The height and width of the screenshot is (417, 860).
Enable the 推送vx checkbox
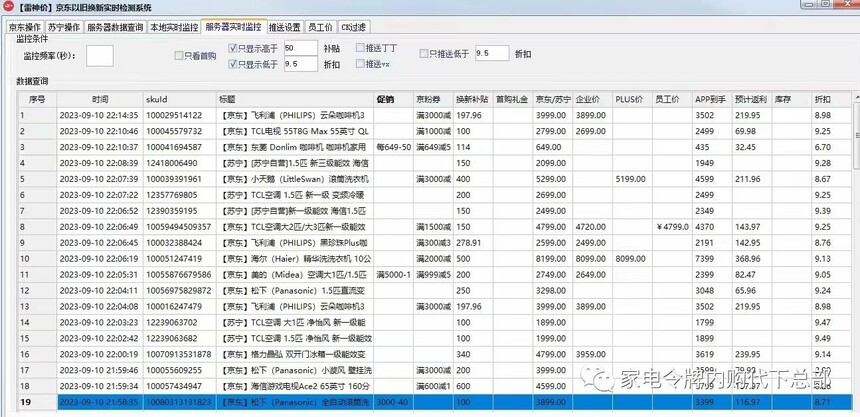click(360, 64)
